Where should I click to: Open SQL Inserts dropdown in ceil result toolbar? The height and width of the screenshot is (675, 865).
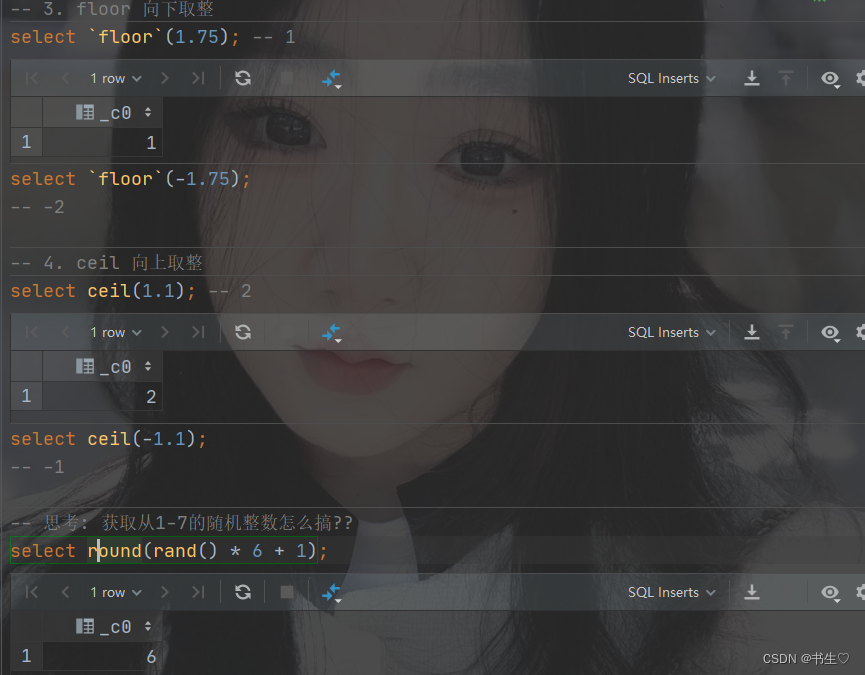coord(671,332)
